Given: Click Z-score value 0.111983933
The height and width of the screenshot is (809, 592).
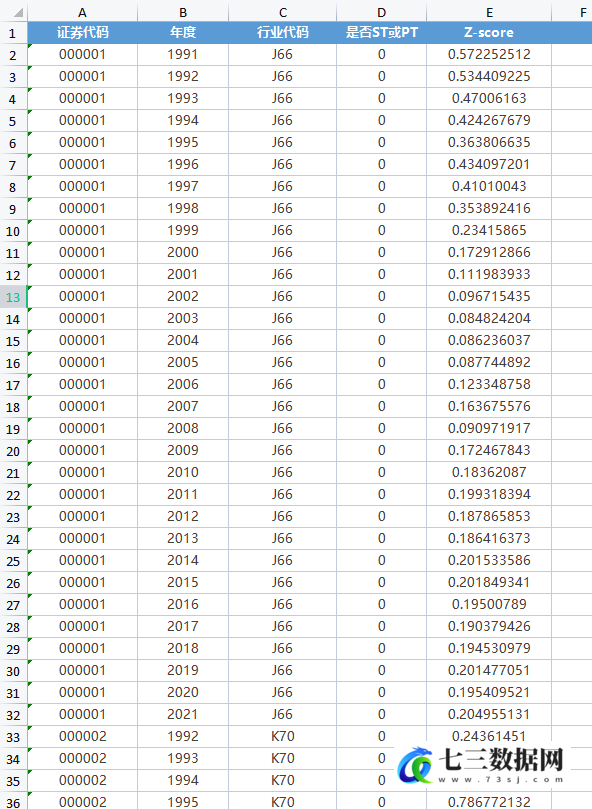Looking at the screenshot, I should [489, 274].
